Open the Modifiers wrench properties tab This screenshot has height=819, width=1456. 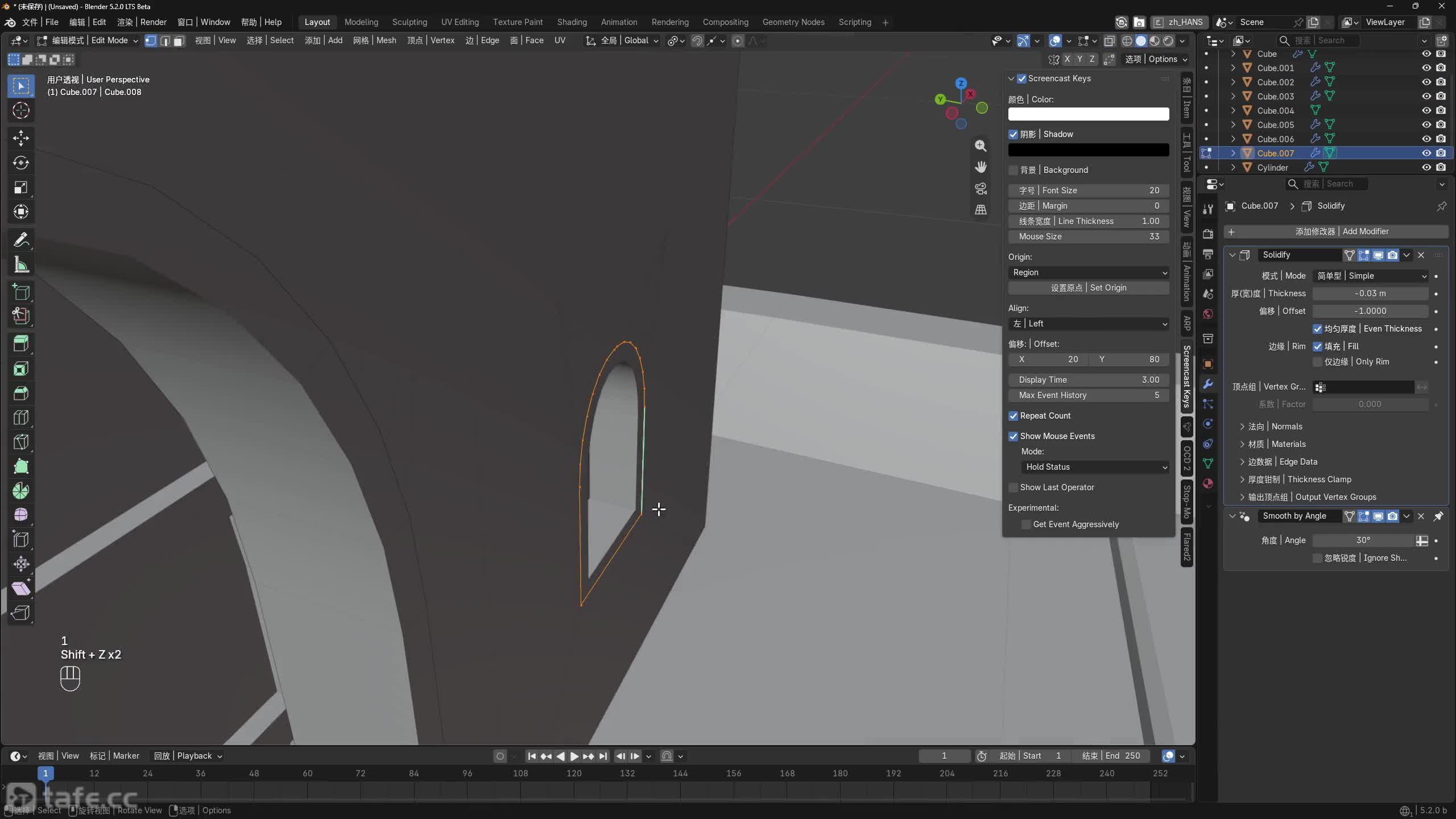point(1208,384)
